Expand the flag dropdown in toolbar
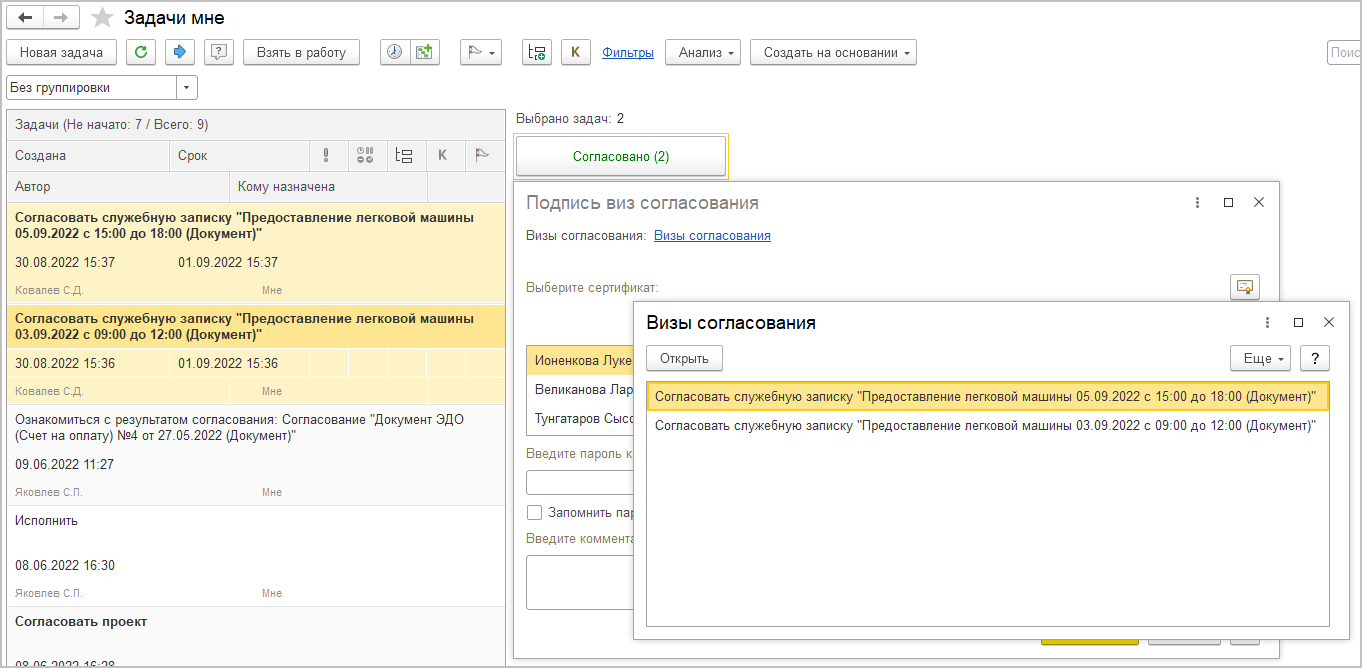Image resolution: width=1362 pixels, height=668 pixels. tap(480, 53)
